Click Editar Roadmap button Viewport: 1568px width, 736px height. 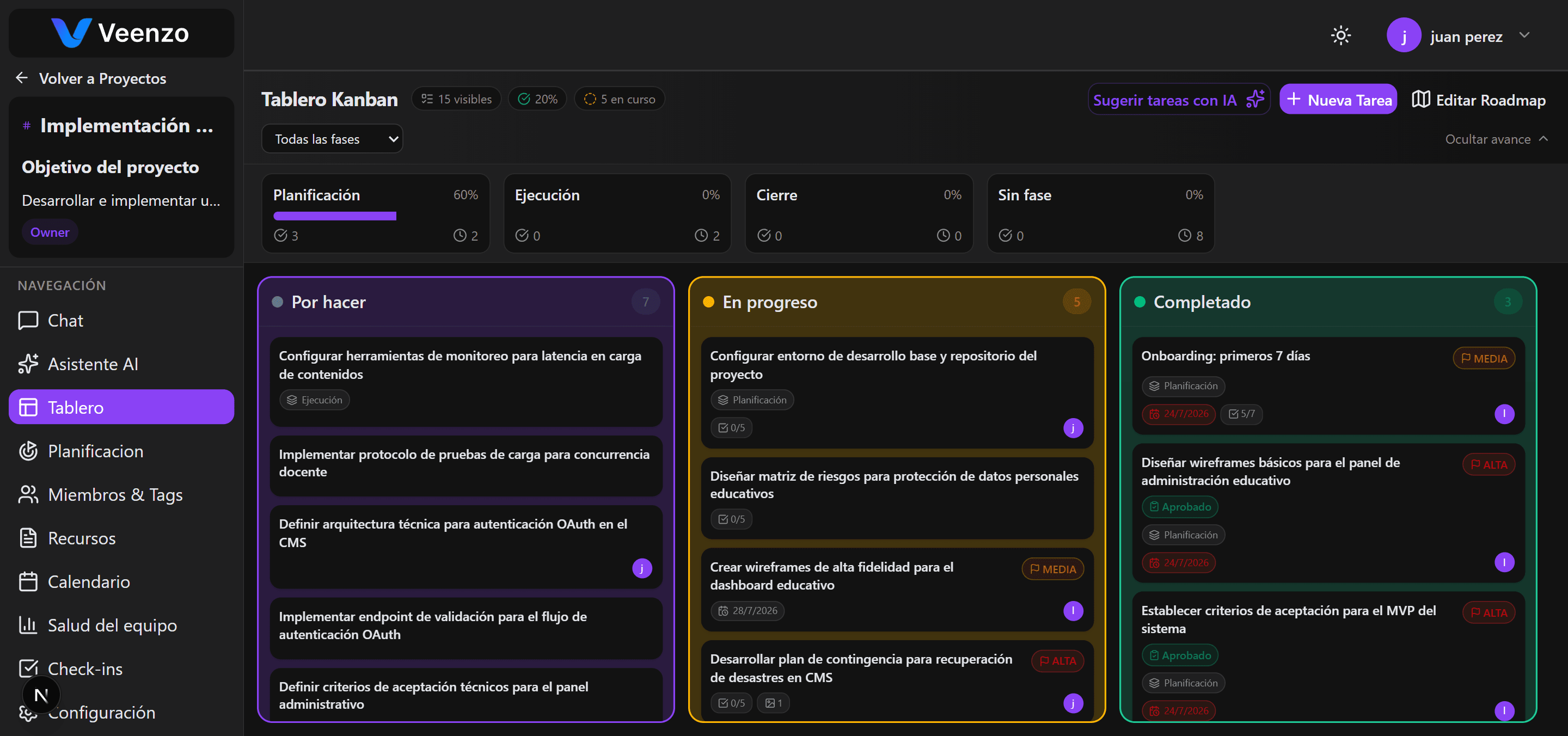click(1479, 99)
